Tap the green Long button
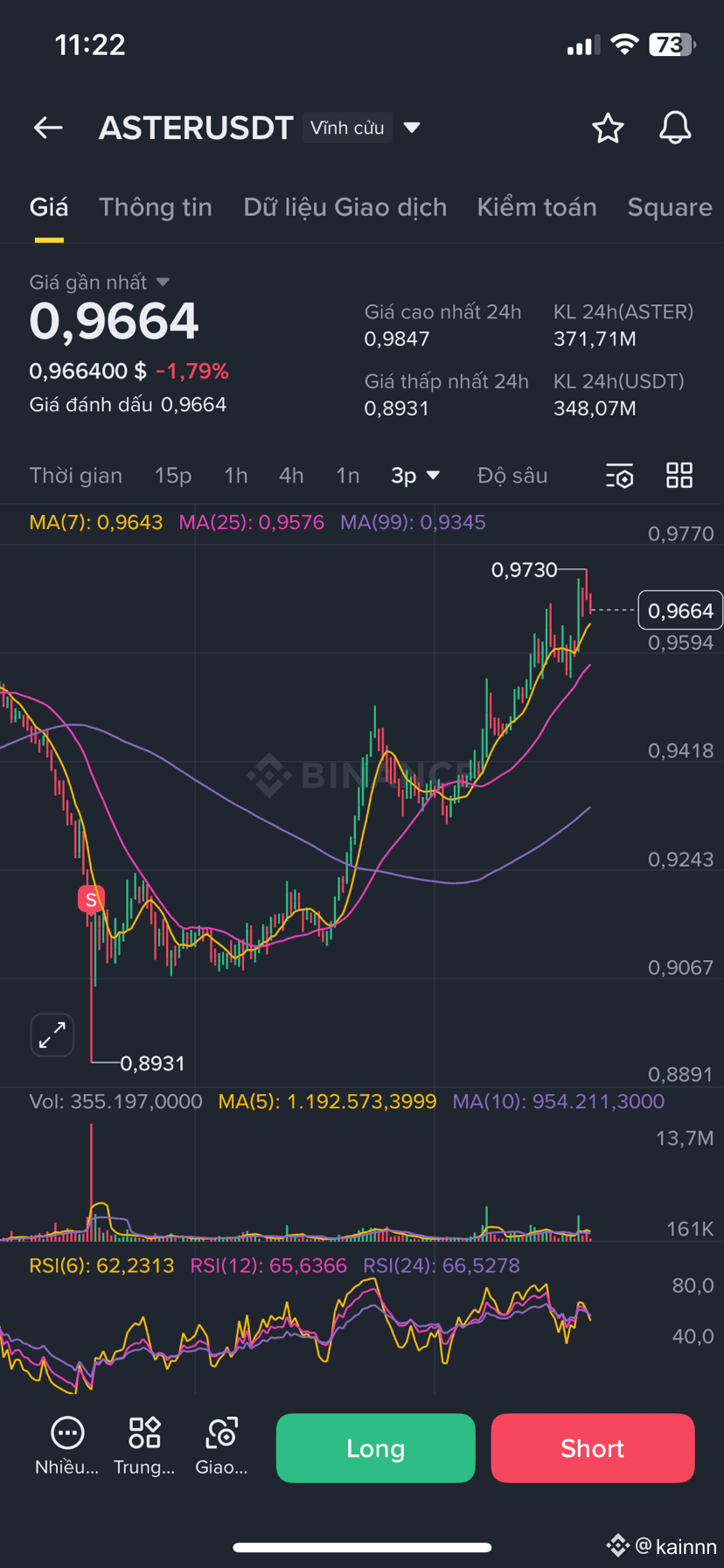 pyautogui.click(x=376, y=1448)
